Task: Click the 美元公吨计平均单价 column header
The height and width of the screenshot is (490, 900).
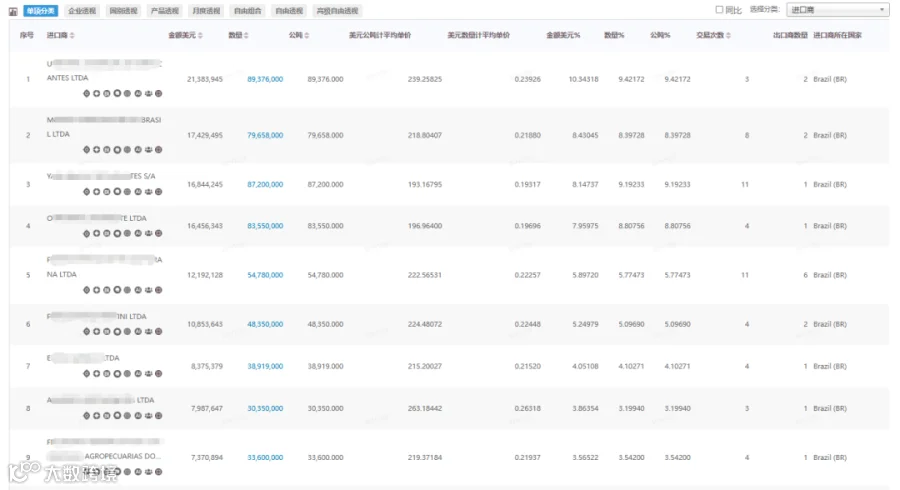Action: click(380, 36)
